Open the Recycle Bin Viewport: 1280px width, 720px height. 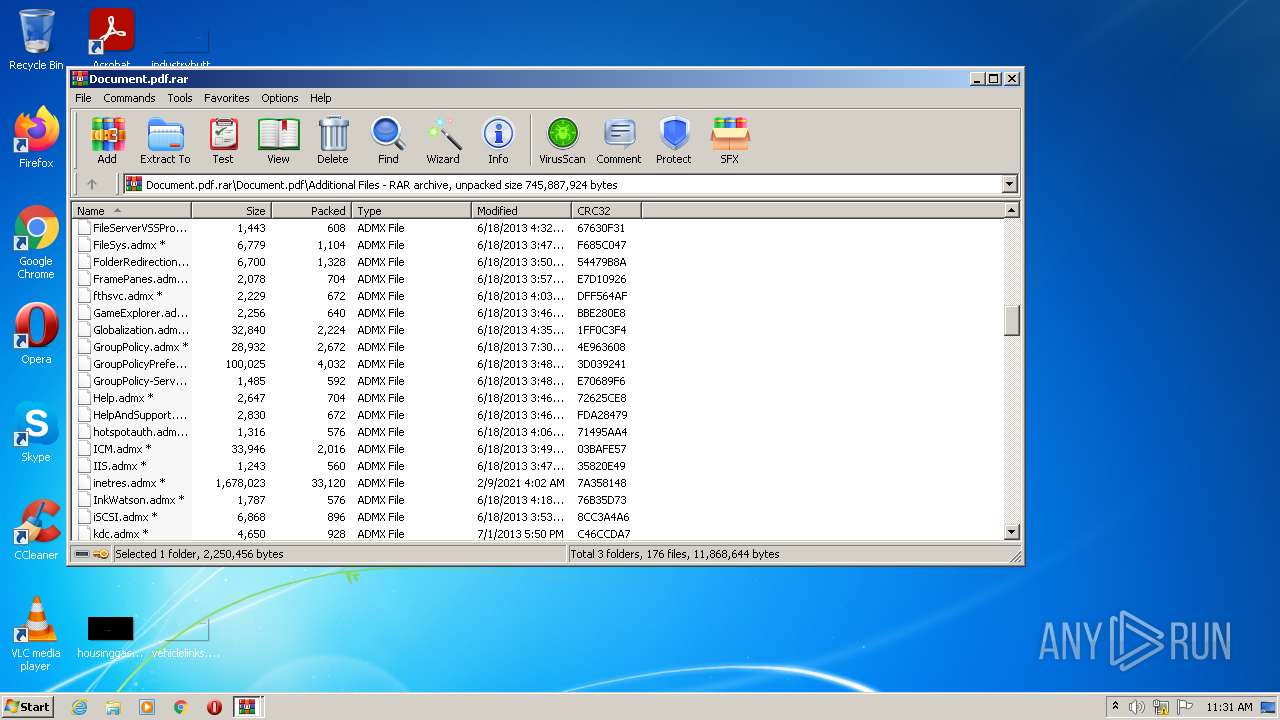36,40
